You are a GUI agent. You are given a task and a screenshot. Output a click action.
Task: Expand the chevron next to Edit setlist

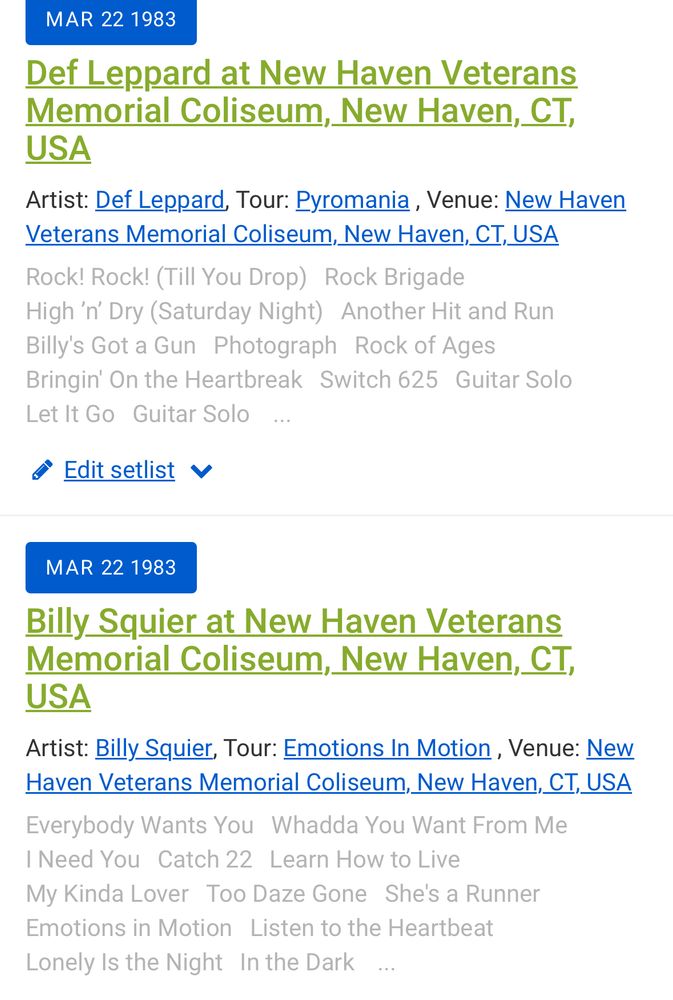tap(202, 471)
